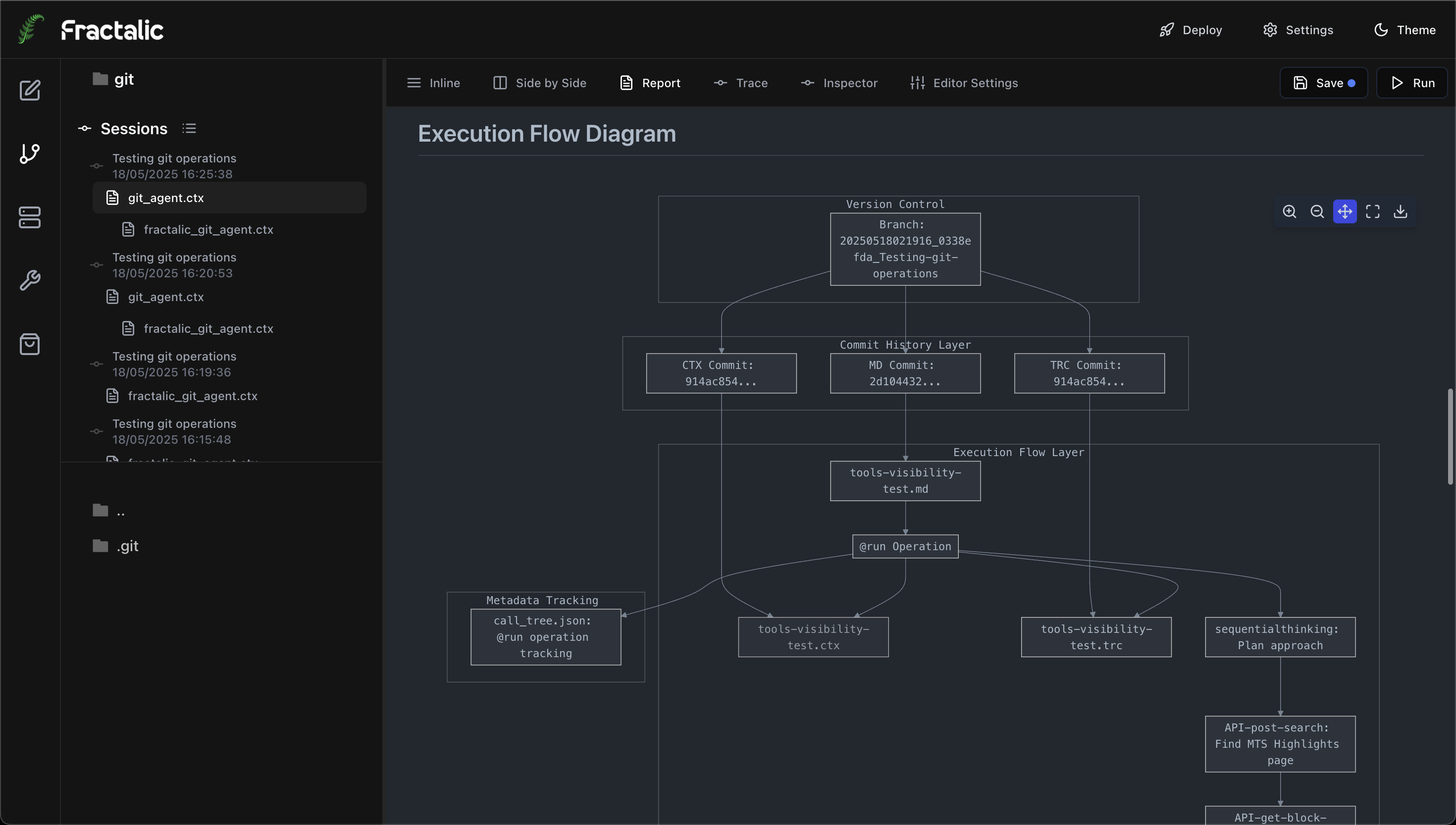Switch to Report tab
1456x825 pixels.
tap(650, 83)
